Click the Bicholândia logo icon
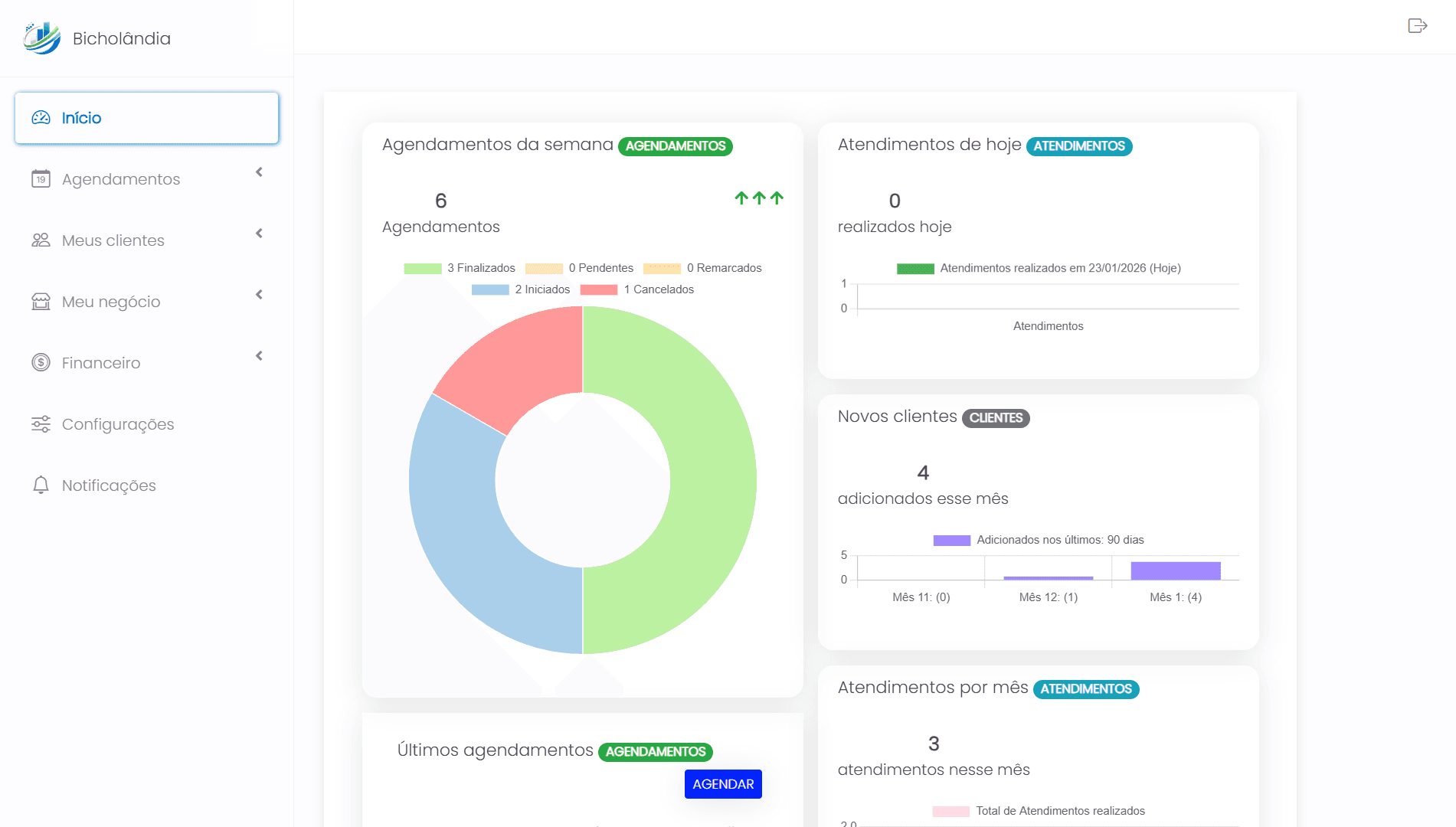 [42, 38]
